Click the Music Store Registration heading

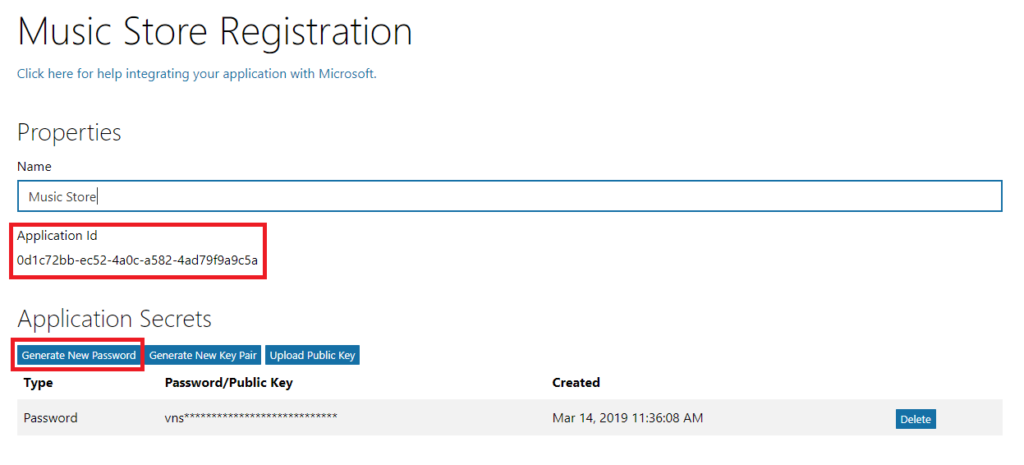(215, 31)
